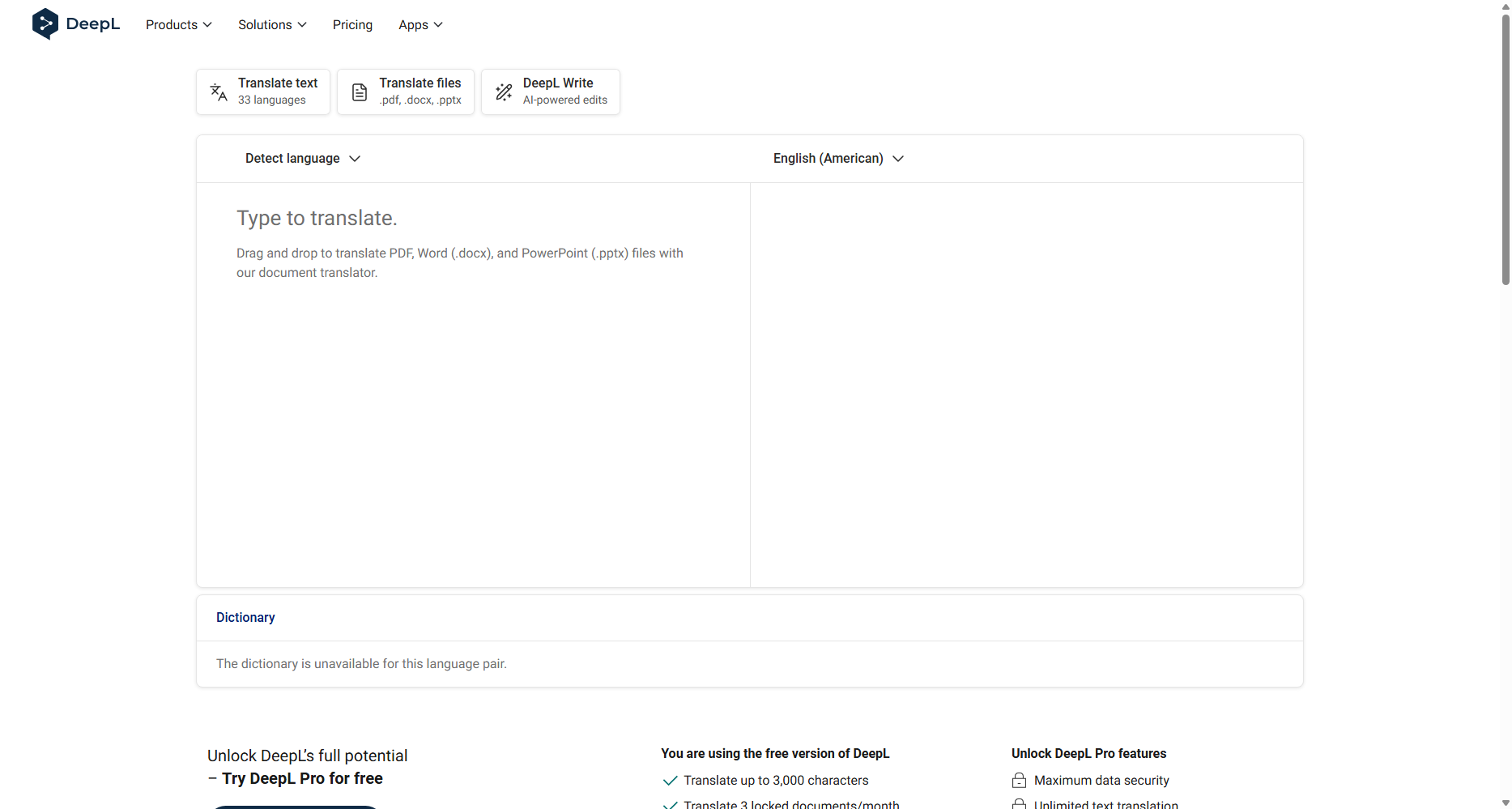The width and height of the screenshot is (1512, 809).
Task: Click the Translate text languages icon
Action: click(219, 92)
